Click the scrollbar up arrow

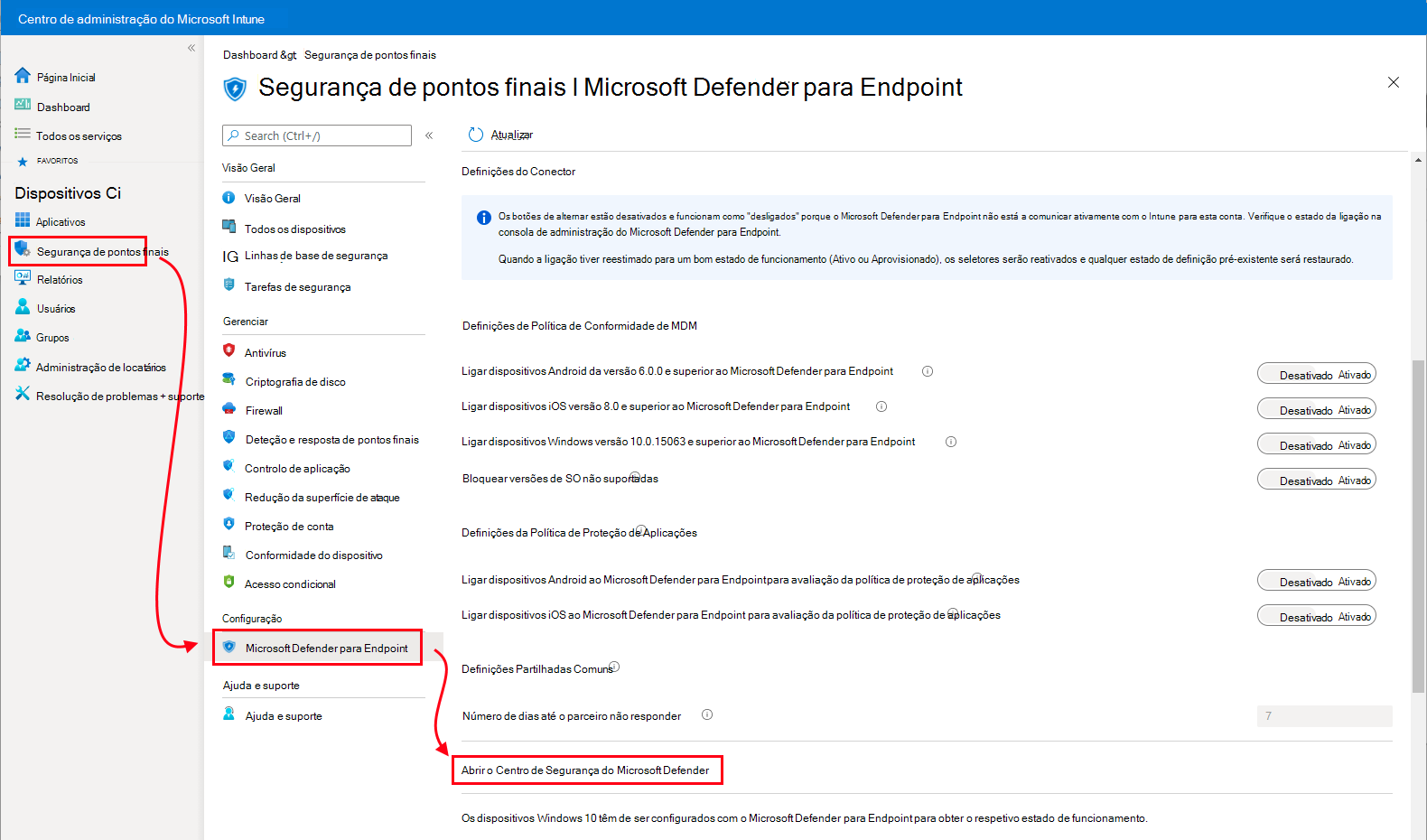1418,160
